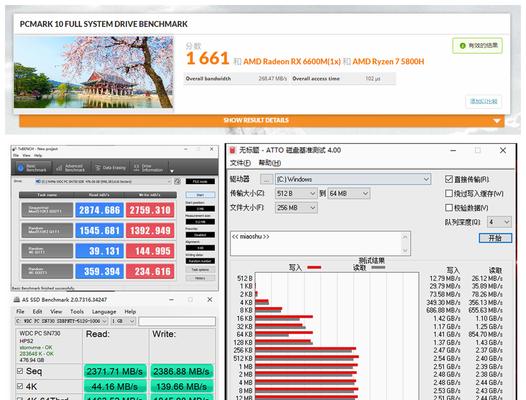Click AMD Ryzen 7 5800H text in PCMark
Screen dimensions: 526x400
[388, 61]
